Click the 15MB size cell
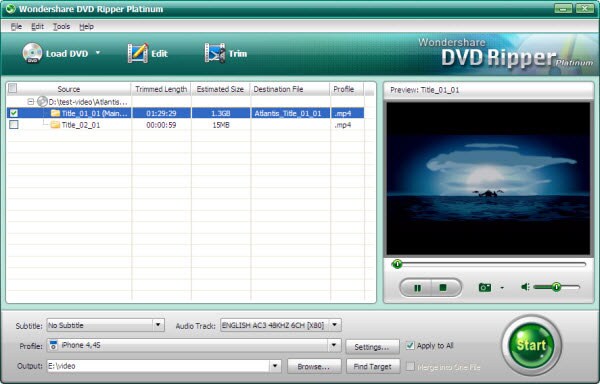 tap(221, 125)
